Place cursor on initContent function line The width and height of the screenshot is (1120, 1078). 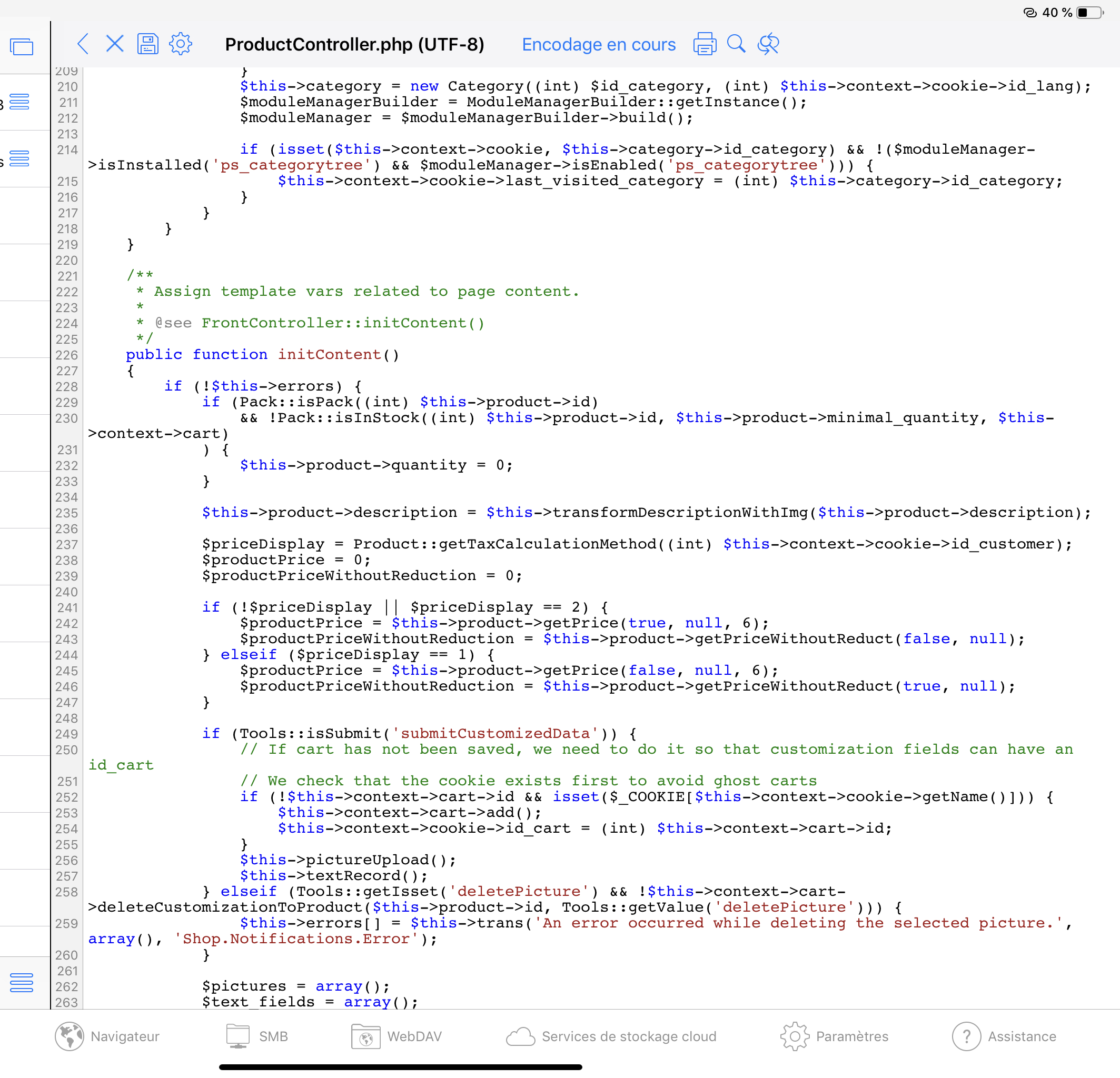(329, 355)
